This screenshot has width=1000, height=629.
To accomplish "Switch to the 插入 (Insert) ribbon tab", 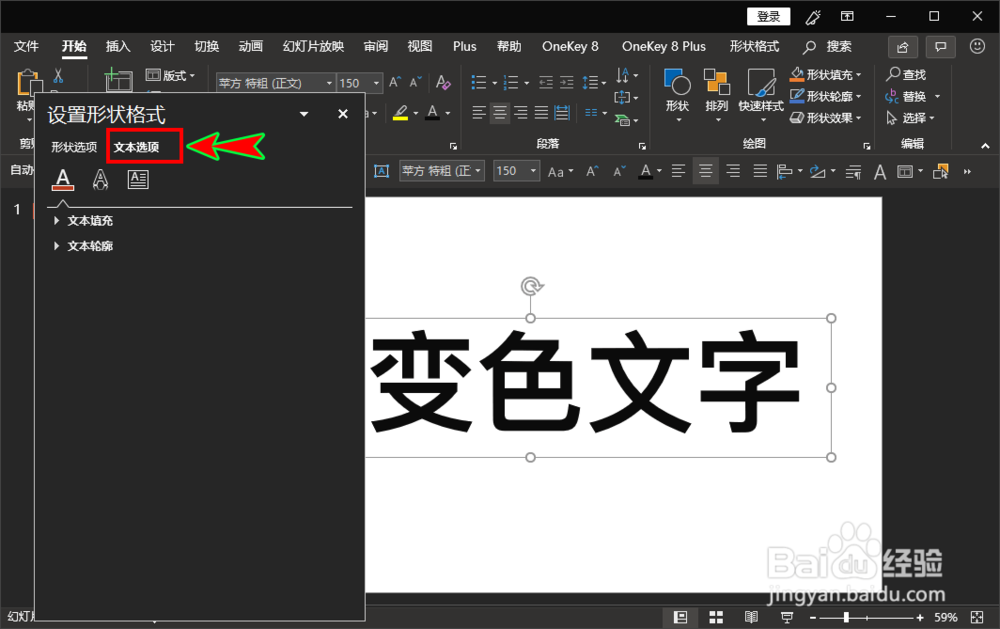I will tap(117, 46).
